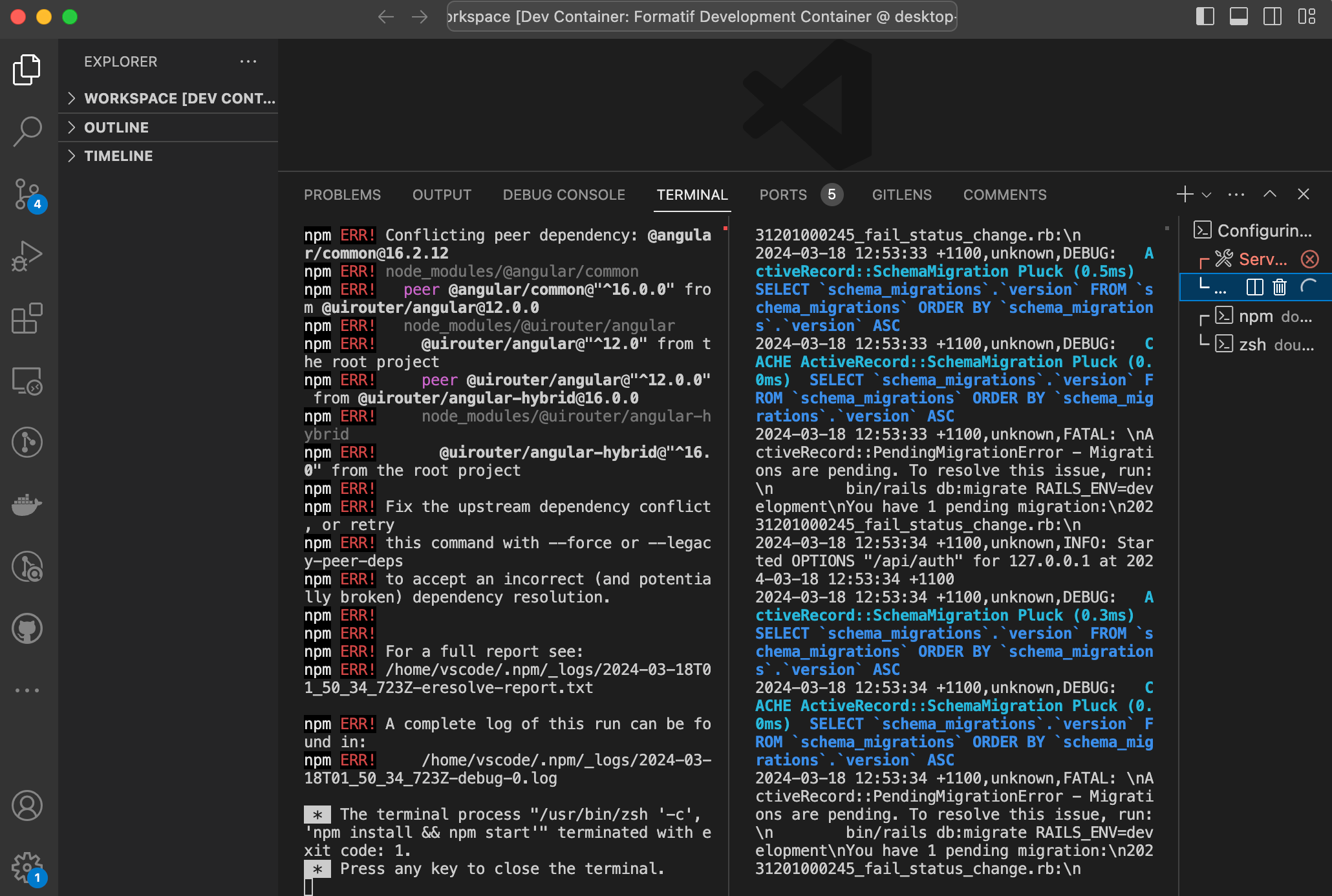This screenshot has height=896, width=1332.
Task: Open the GitHub extension view
Action: click(x=27, y=628)
